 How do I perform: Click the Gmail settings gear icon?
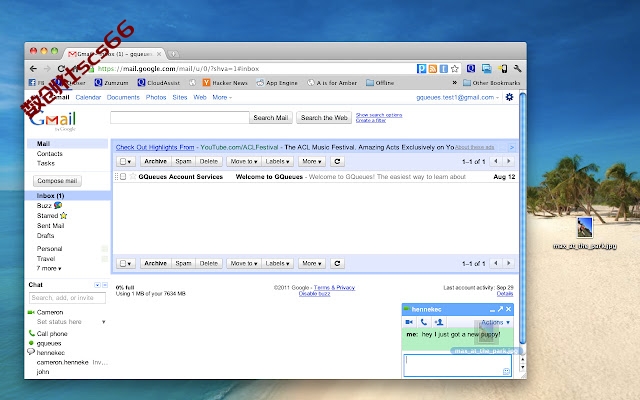[509, 97]
